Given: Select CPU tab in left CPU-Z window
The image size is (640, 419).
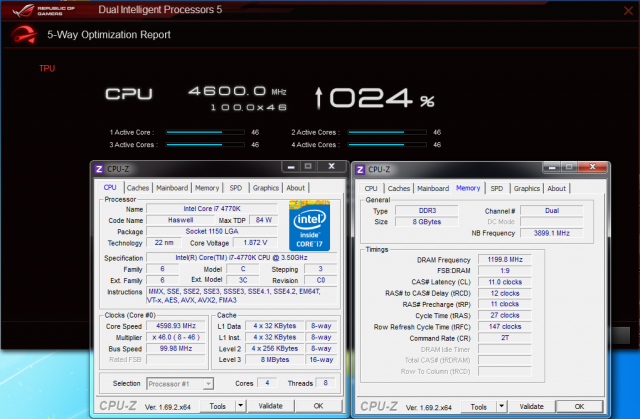Looking at the screenshot, I should tap(110, 187).
